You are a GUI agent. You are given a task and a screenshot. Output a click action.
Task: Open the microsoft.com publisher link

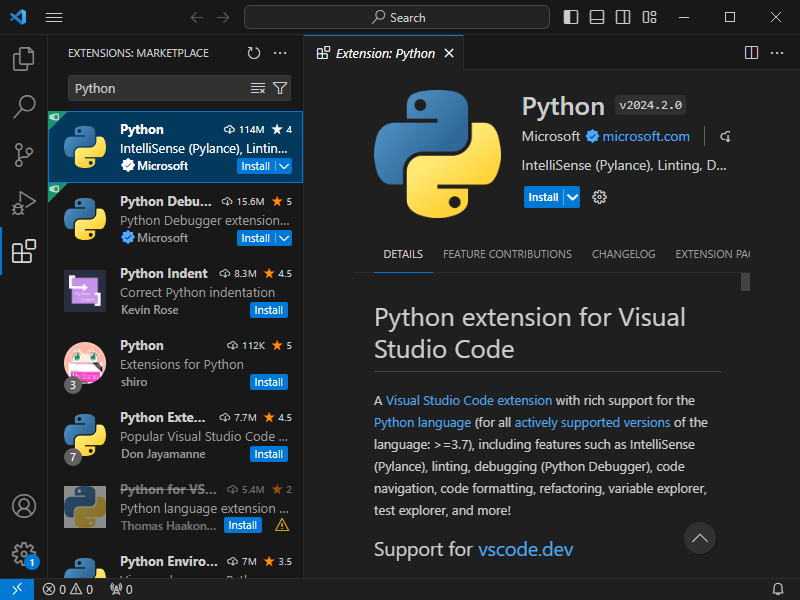[645, 136]
